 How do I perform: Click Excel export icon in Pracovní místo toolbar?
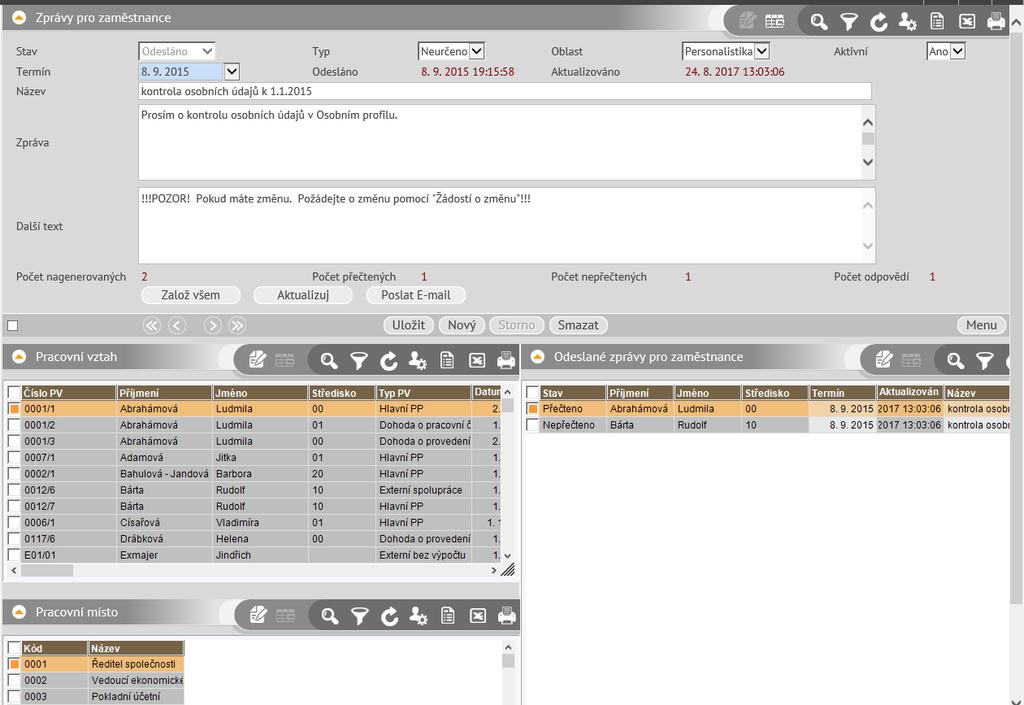(x=478, y=616)
